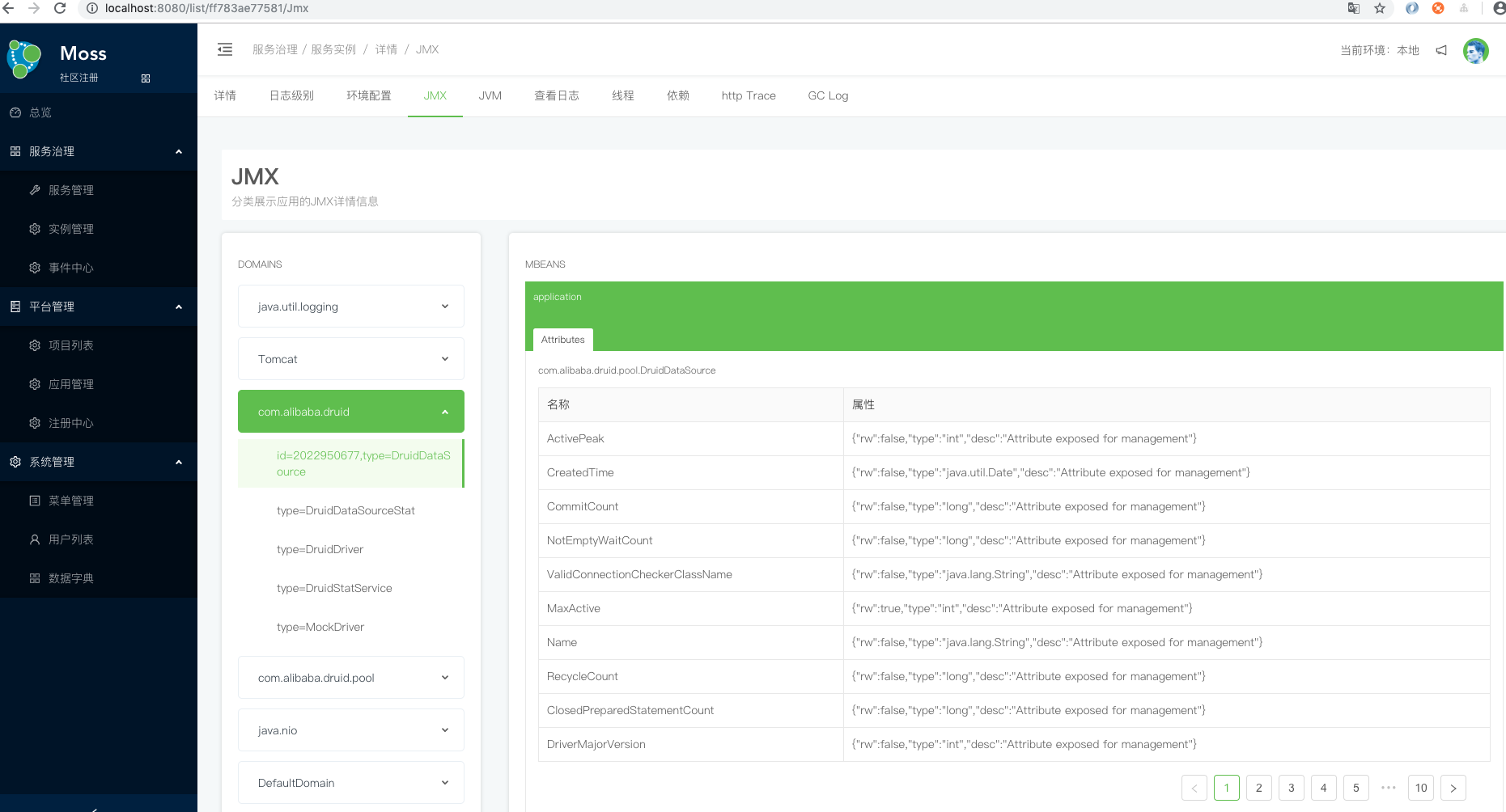The image size is (1506, 812).
Task: Click the sidebar collapse hamburger icon
Action: (225, 49)
